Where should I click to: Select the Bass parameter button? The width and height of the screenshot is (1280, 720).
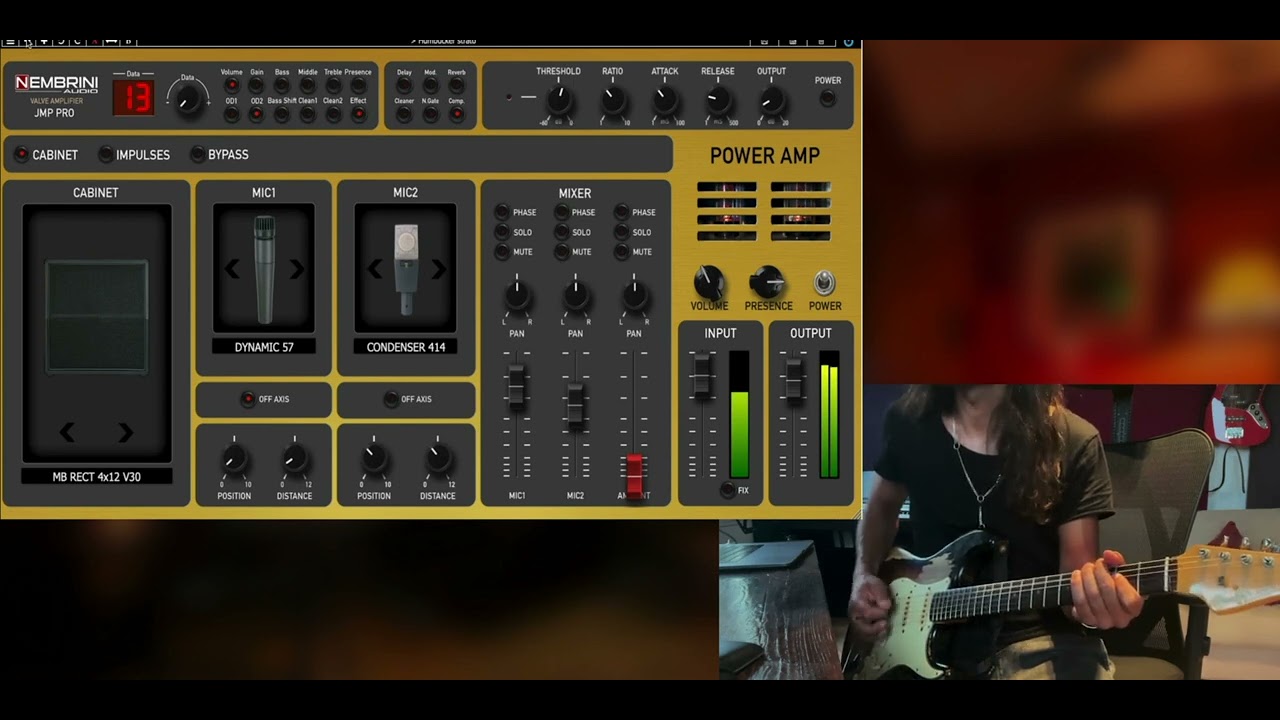click(282, 86)
